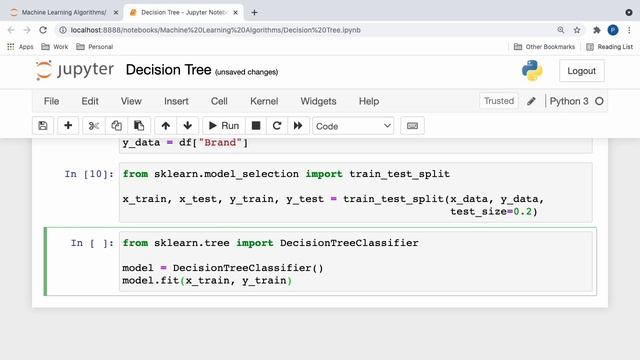Click the DecisionTreeClassifier code cell
This screenshot has width=640, height=360.
[356, 262]
